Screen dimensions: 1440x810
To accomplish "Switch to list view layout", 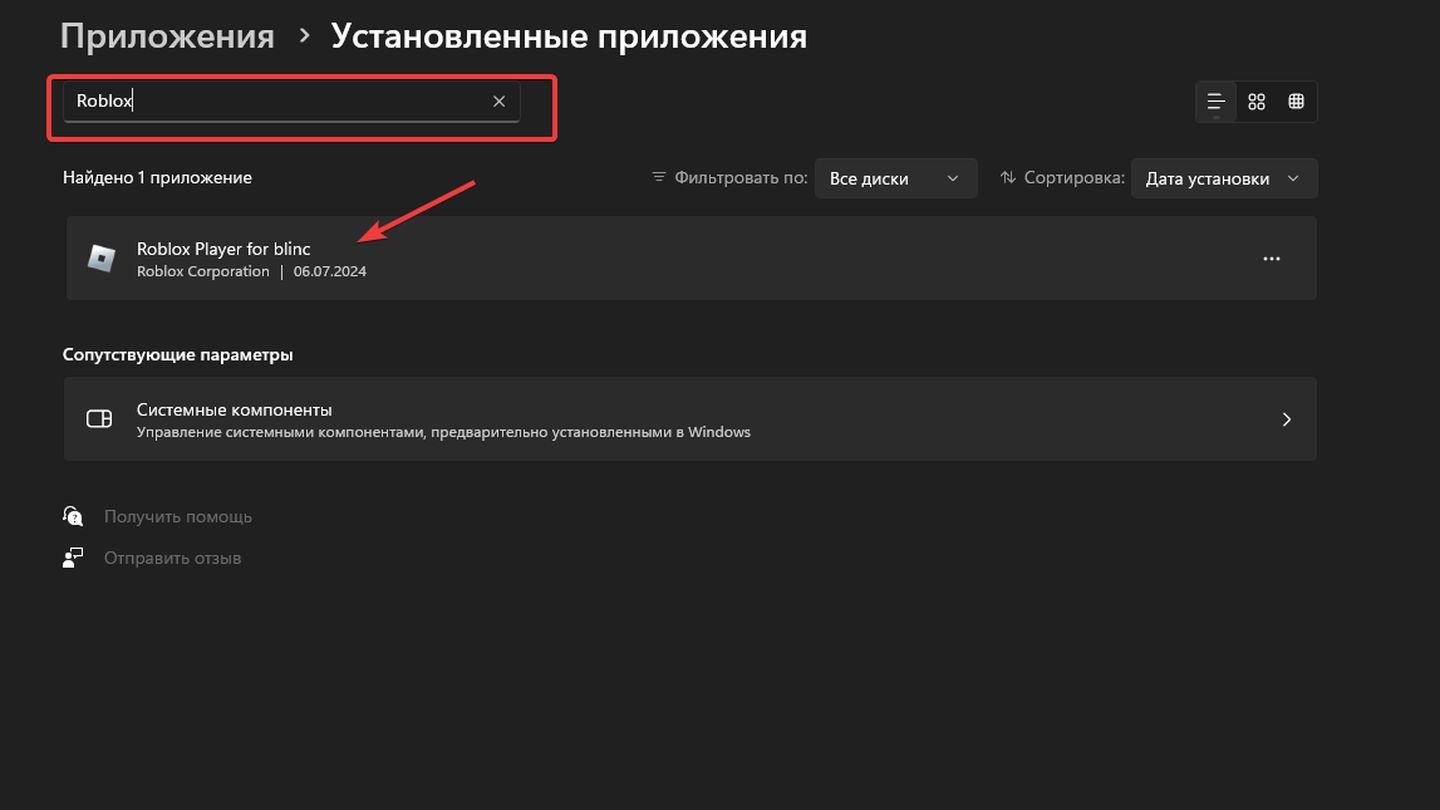I will click(1216, 101).
